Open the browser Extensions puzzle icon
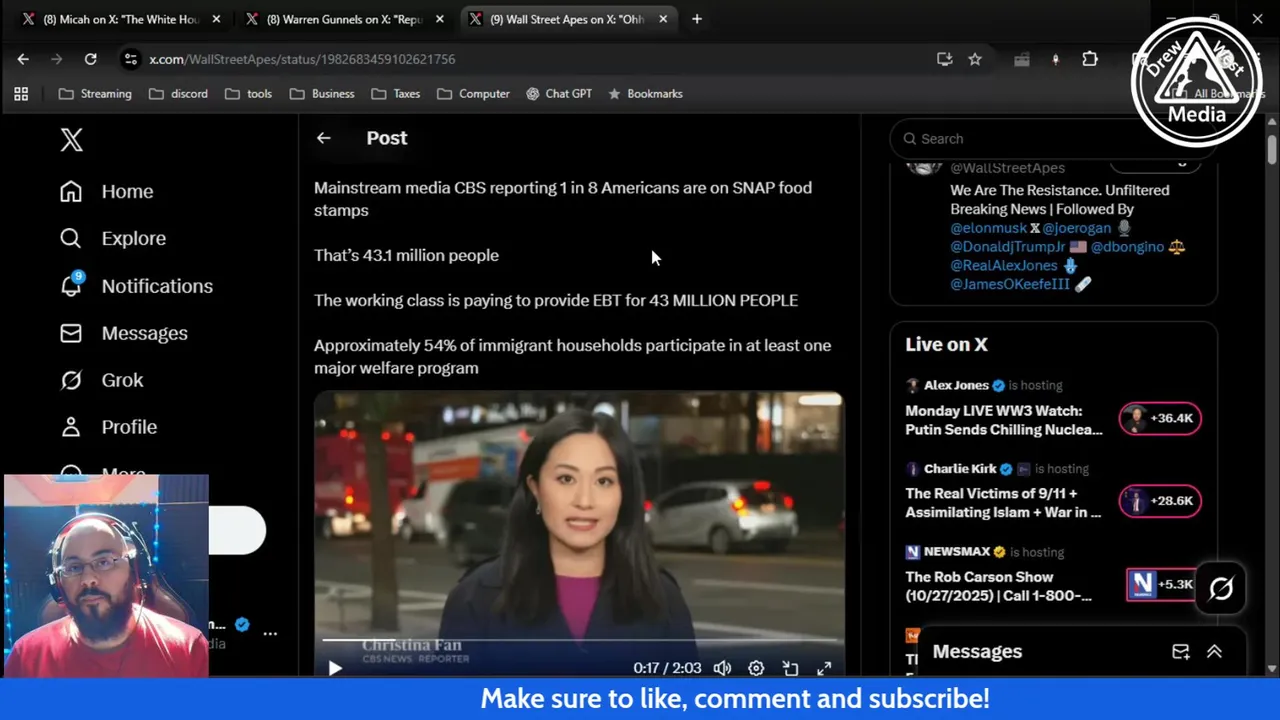This screenshot has width=1280, height=720. (1090, 59)
